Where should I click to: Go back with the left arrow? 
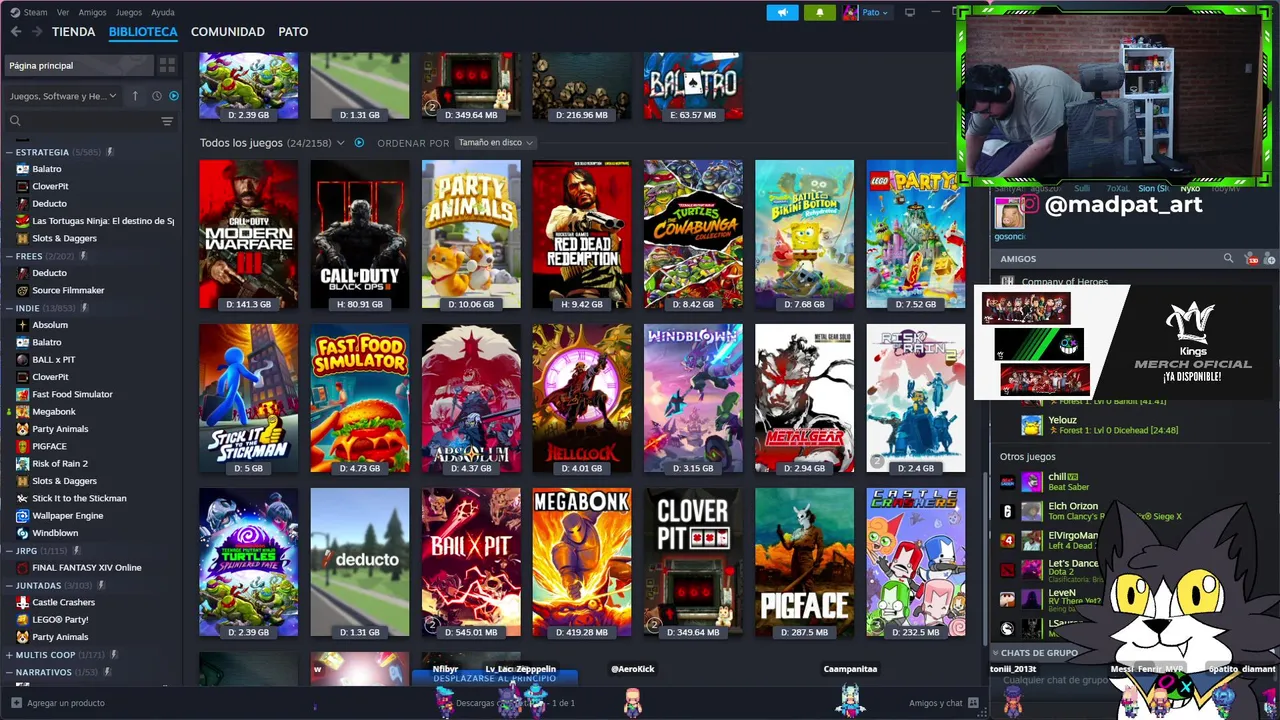[x=16, y=32]
